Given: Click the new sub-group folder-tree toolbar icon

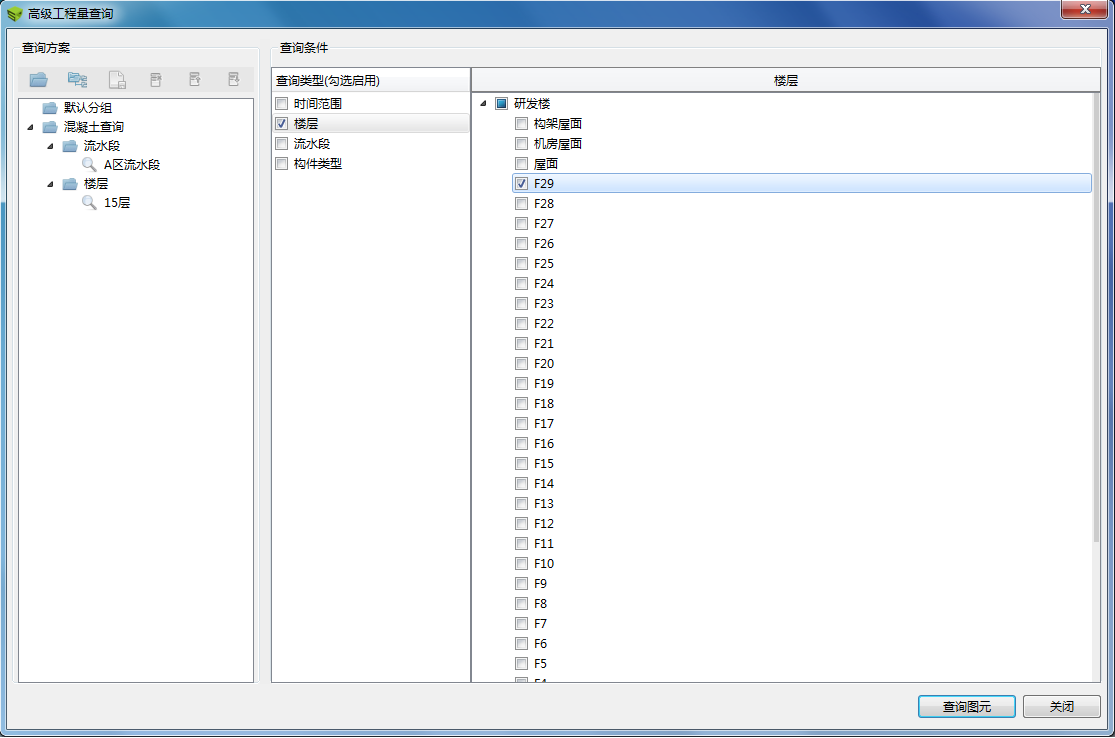Looking at the screenshot, I should (x=78, y=80).
